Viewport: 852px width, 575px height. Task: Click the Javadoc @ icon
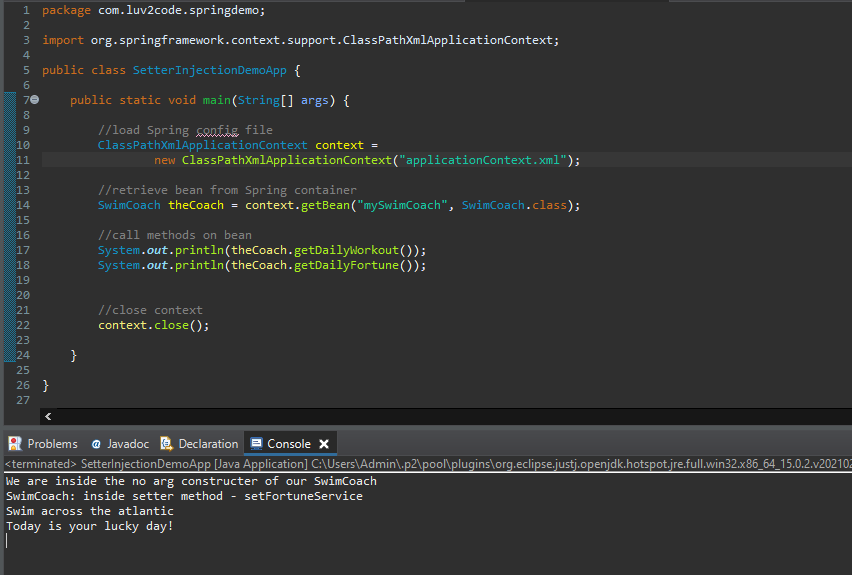click(96, 444)
